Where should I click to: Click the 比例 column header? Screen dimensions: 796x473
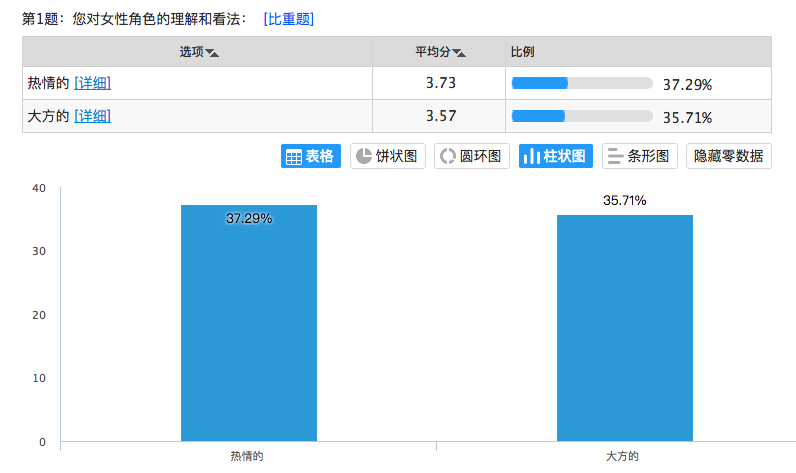point(639,52)
